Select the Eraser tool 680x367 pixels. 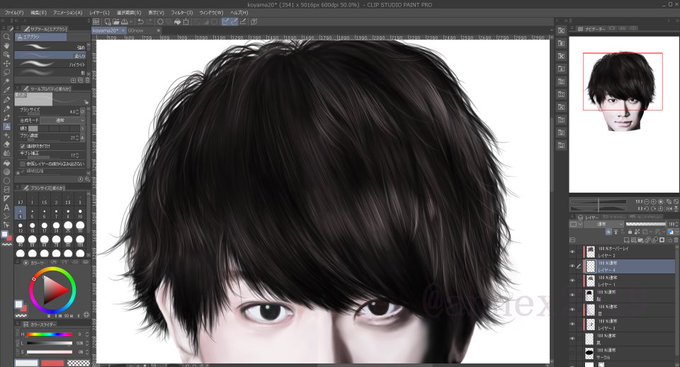tap(7, 144)
